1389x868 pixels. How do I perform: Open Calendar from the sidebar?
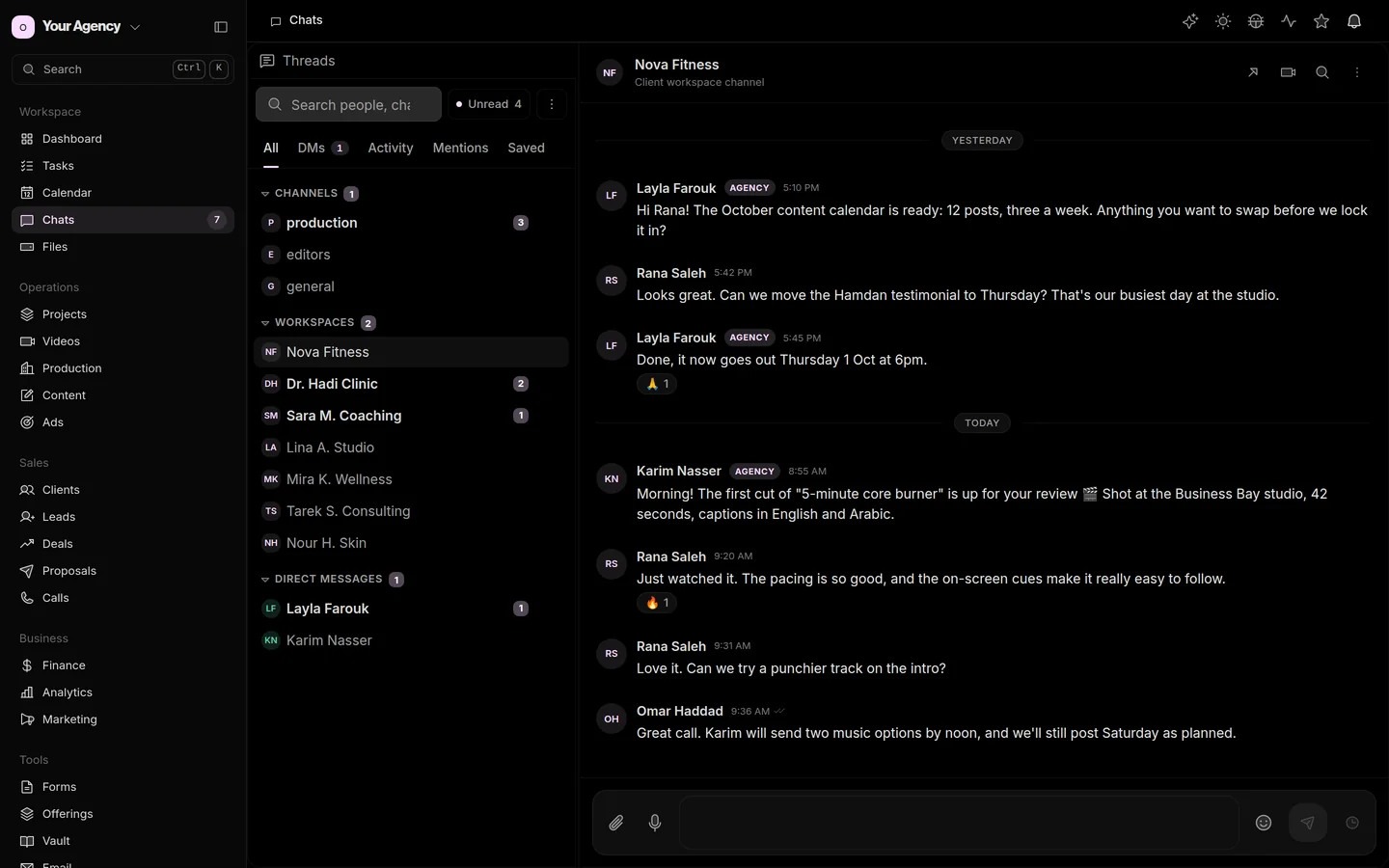pos(123,193)
